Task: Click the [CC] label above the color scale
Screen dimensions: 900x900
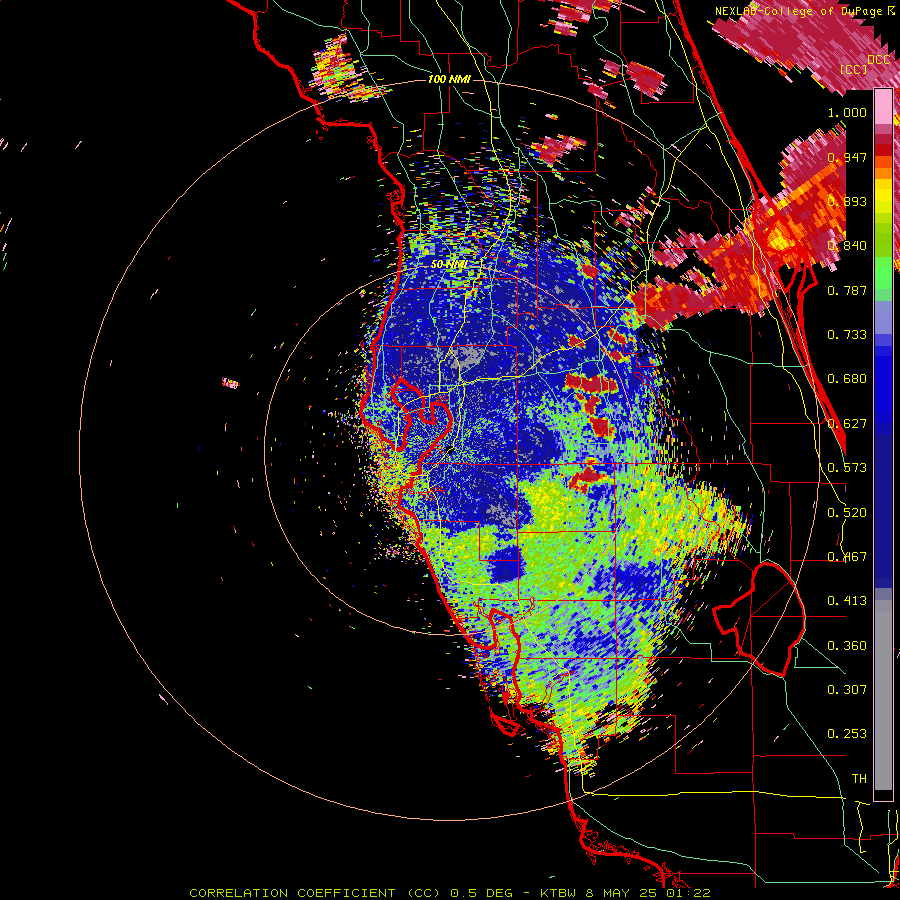Action: click(x=854, y=69)
